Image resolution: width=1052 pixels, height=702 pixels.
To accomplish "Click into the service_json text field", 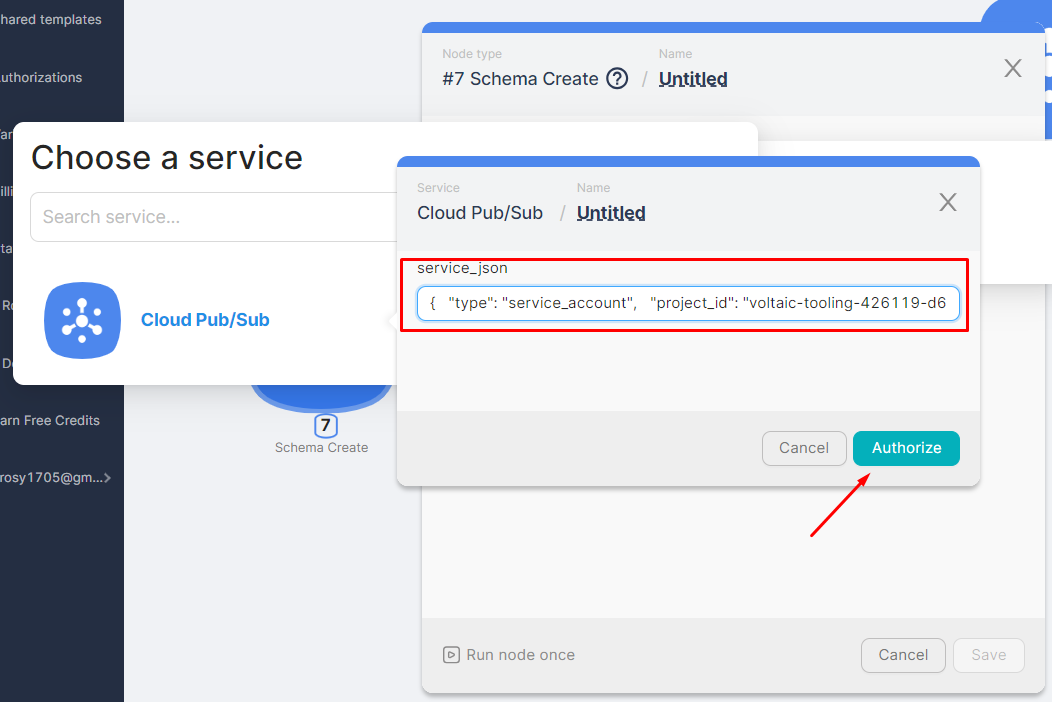I will point(688,304).
